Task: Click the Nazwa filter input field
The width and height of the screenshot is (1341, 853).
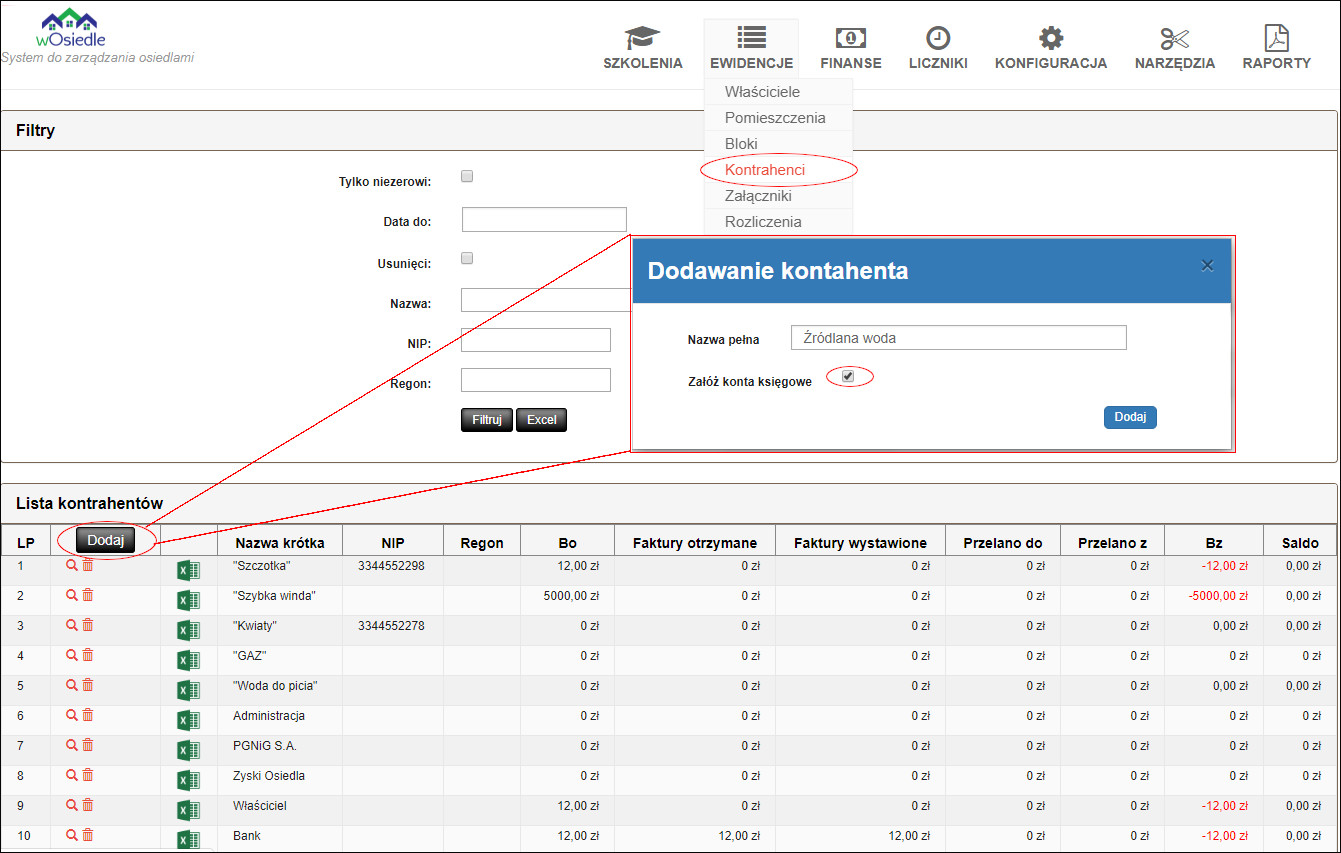Action: 546,300
